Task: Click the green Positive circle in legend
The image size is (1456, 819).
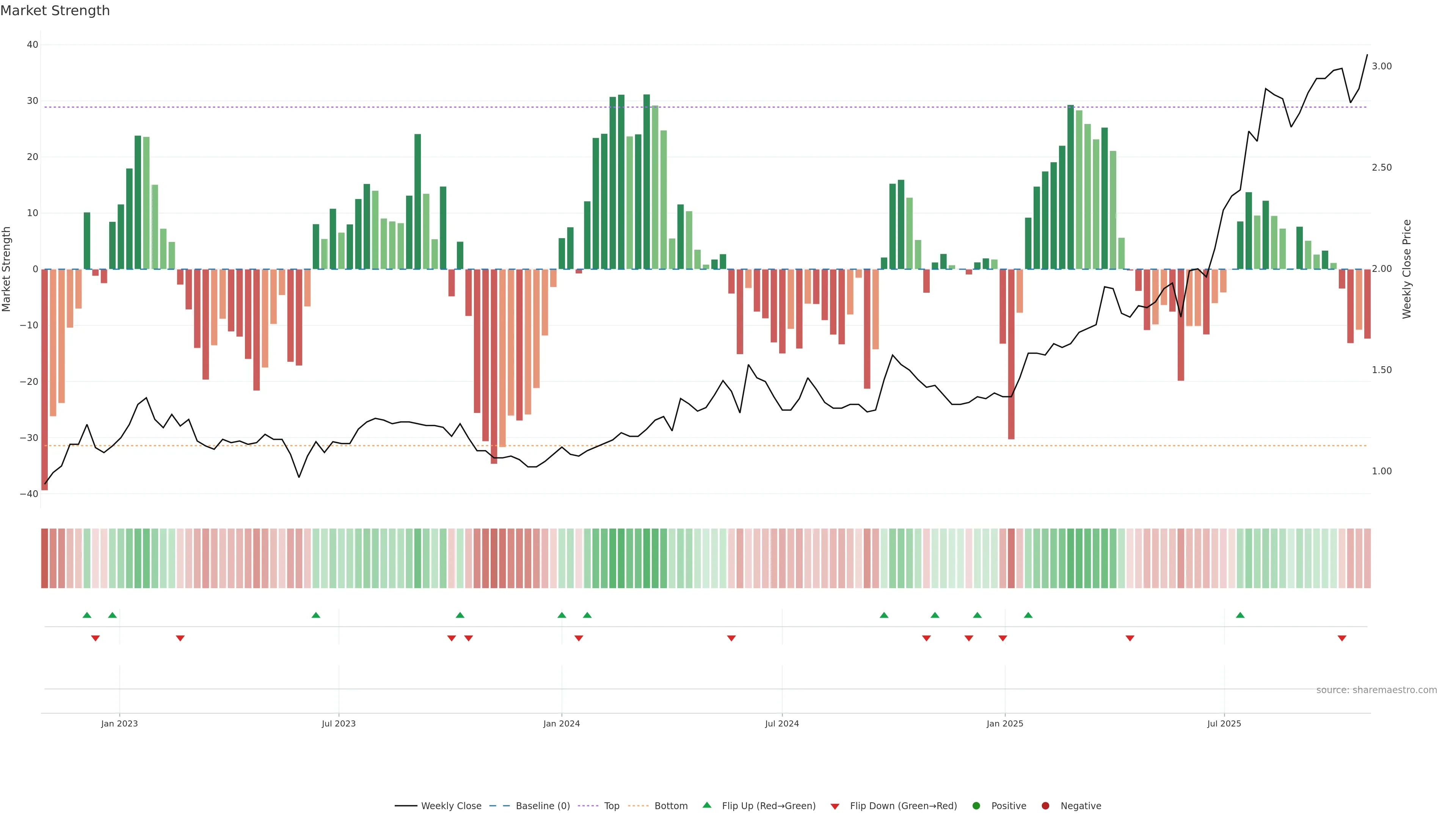Action: point(976,806)
